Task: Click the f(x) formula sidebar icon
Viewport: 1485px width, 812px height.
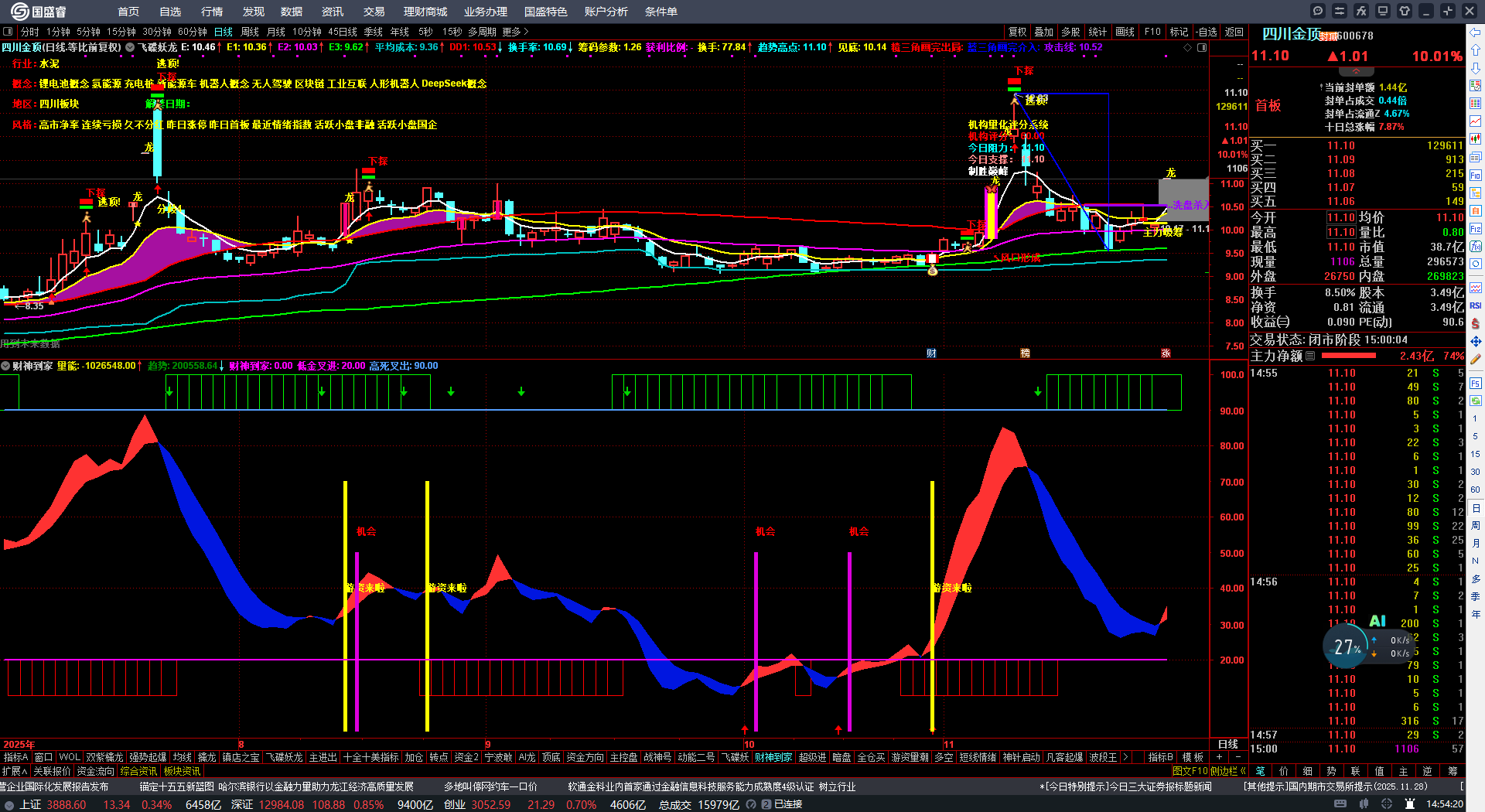Action: tap(1476, 247)
